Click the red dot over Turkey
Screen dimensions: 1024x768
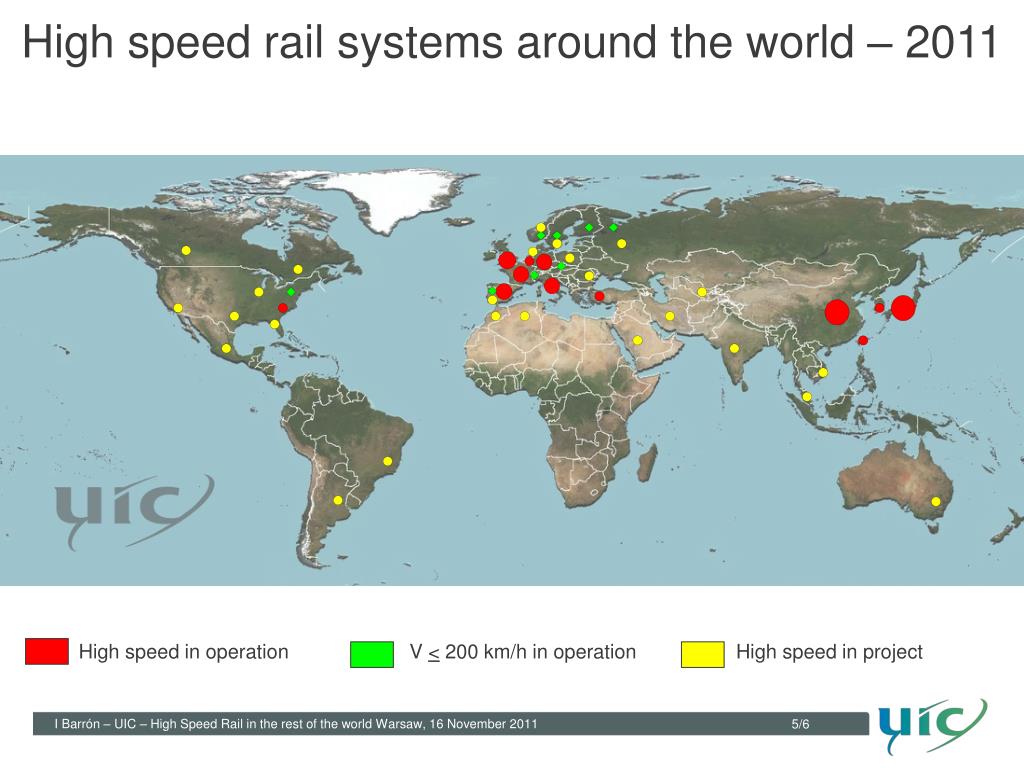pyautogui.click(x=600, y=296)
